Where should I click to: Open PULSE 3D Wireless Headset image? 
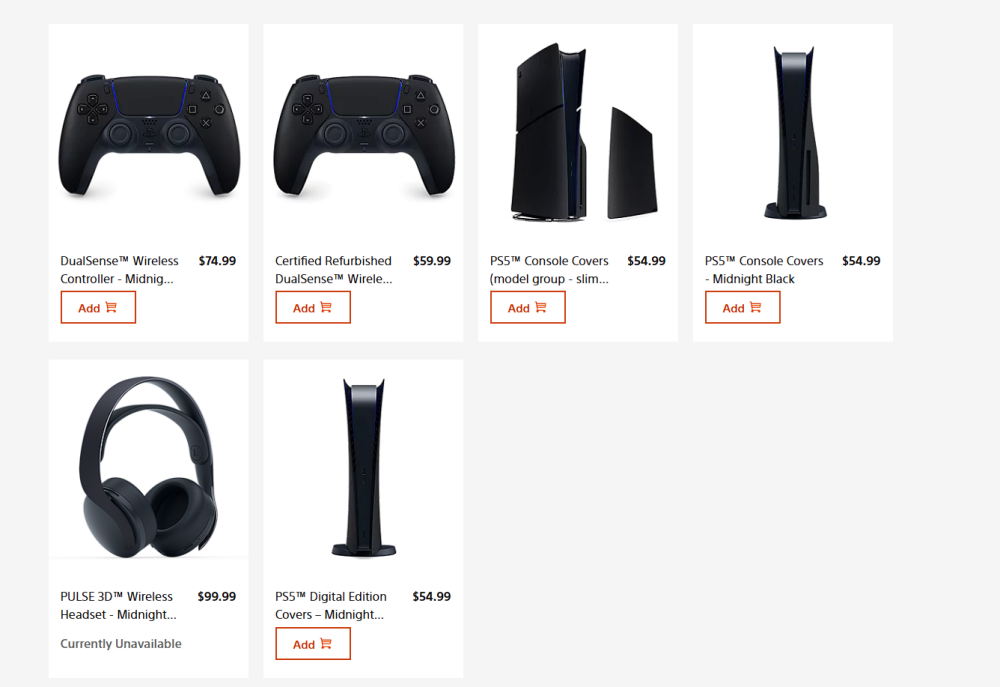coord(149,467)
